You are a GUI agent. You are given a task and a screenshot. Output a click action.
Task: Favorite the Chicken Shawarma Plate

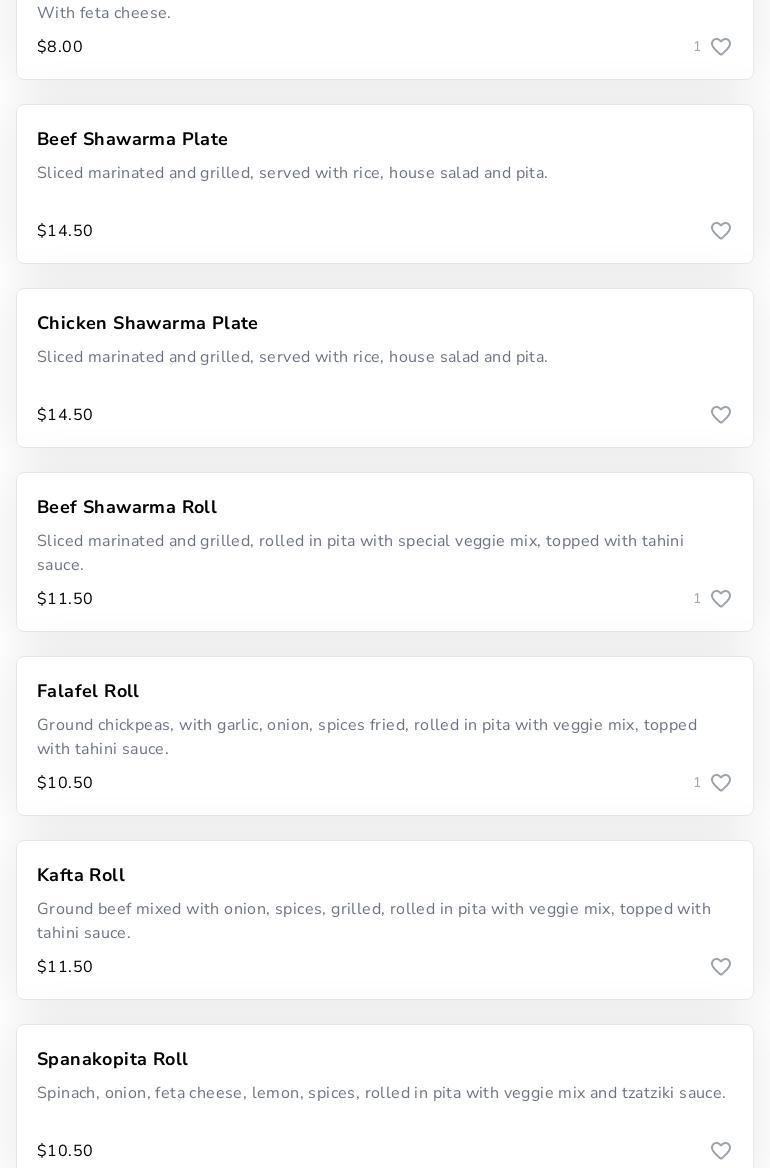720,415
